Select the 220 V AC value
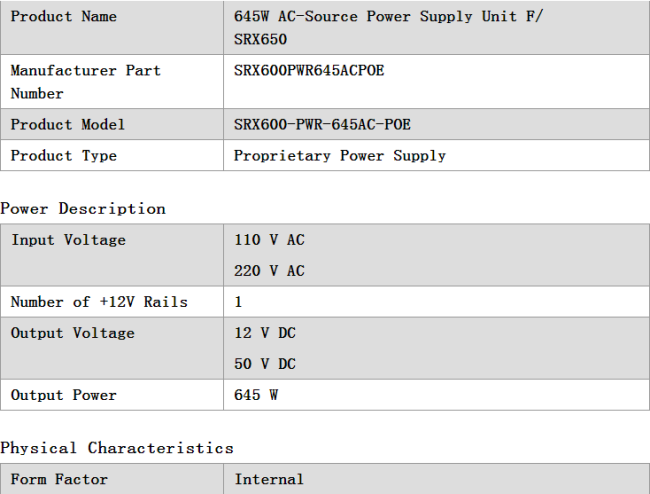The height and width of the screenshot is (494, 650). point(269,271)
